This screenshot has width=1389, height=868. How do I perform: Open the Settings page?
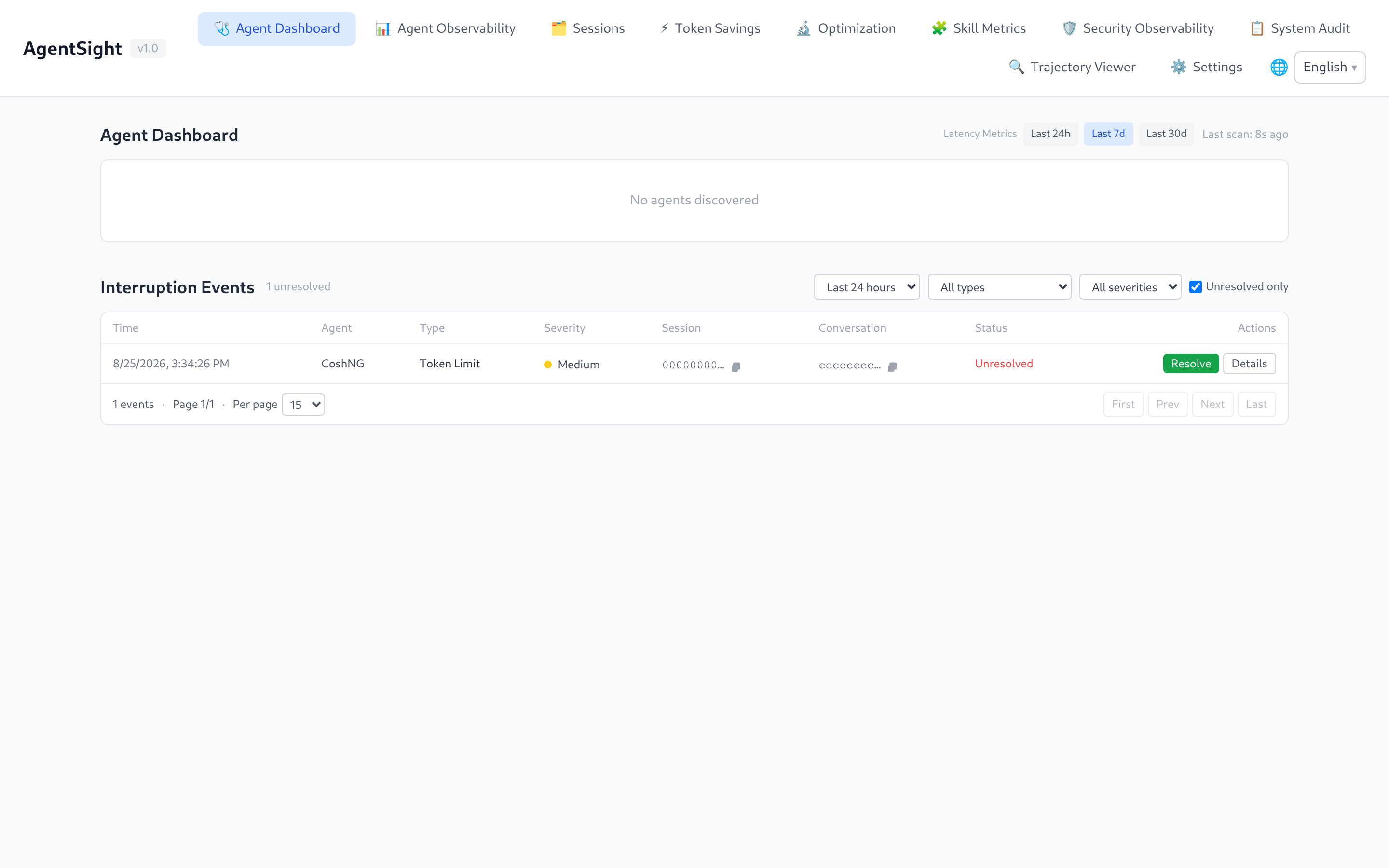[1207, 67]
